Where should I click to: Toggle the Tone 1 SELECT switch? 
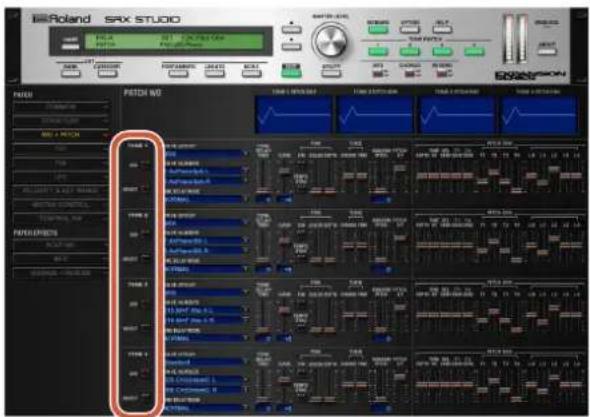point(144,189)
